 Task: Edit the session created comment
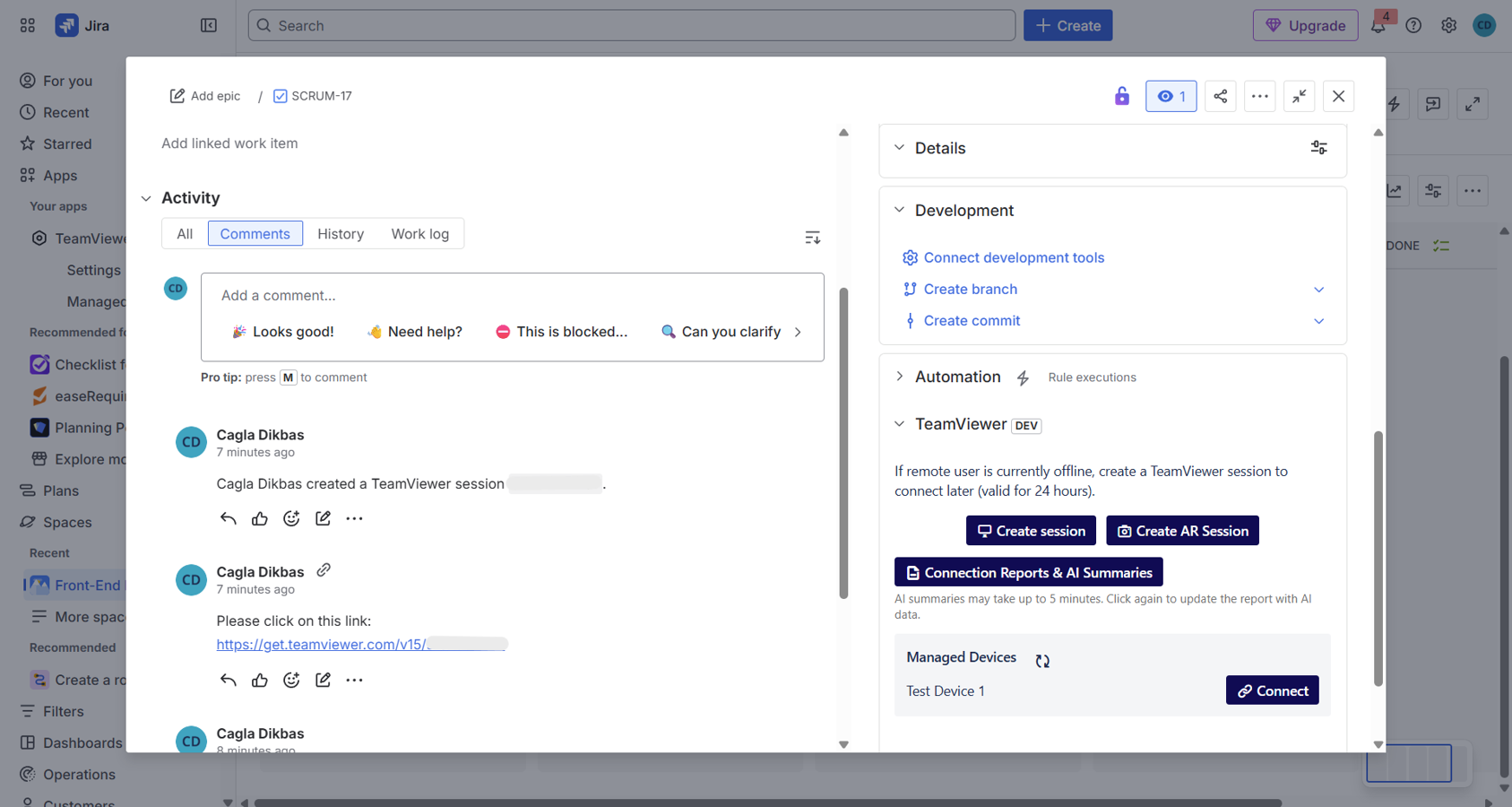(323, 518)
